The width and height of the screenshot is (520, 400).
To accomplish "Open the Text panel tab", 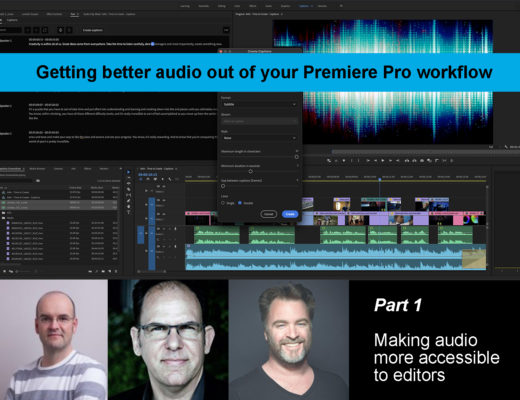I will [73, 14].
